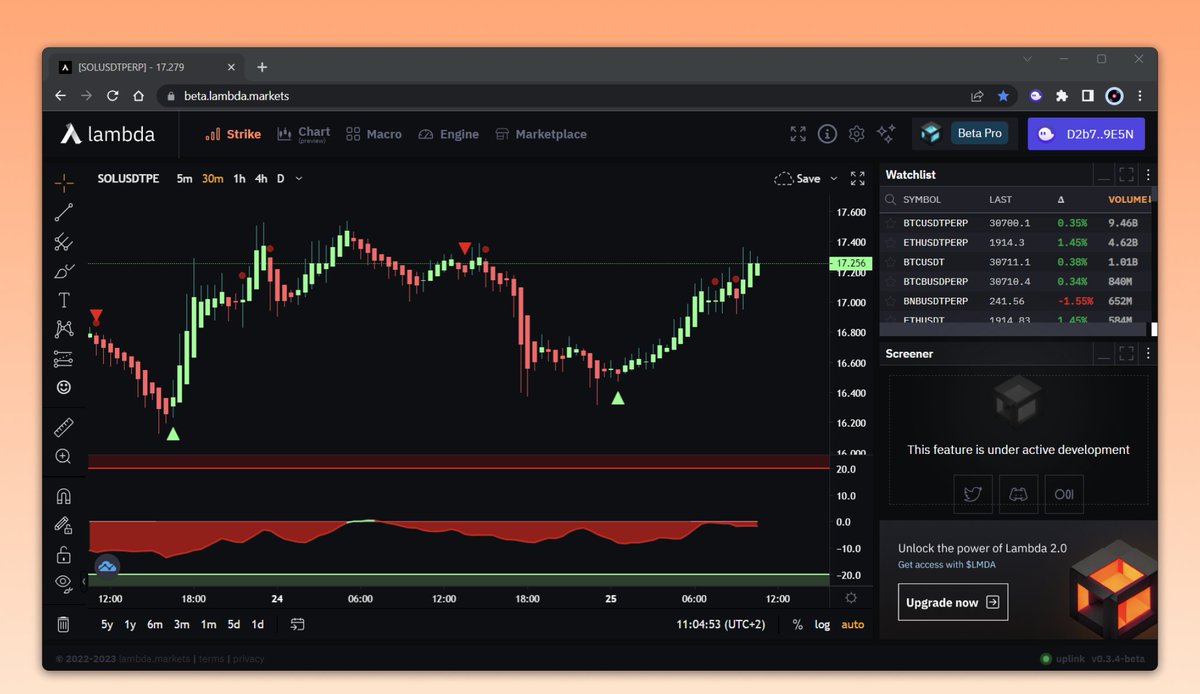
Task: Click the cube icon beside Beta Pro
Action: pos(931,133)
